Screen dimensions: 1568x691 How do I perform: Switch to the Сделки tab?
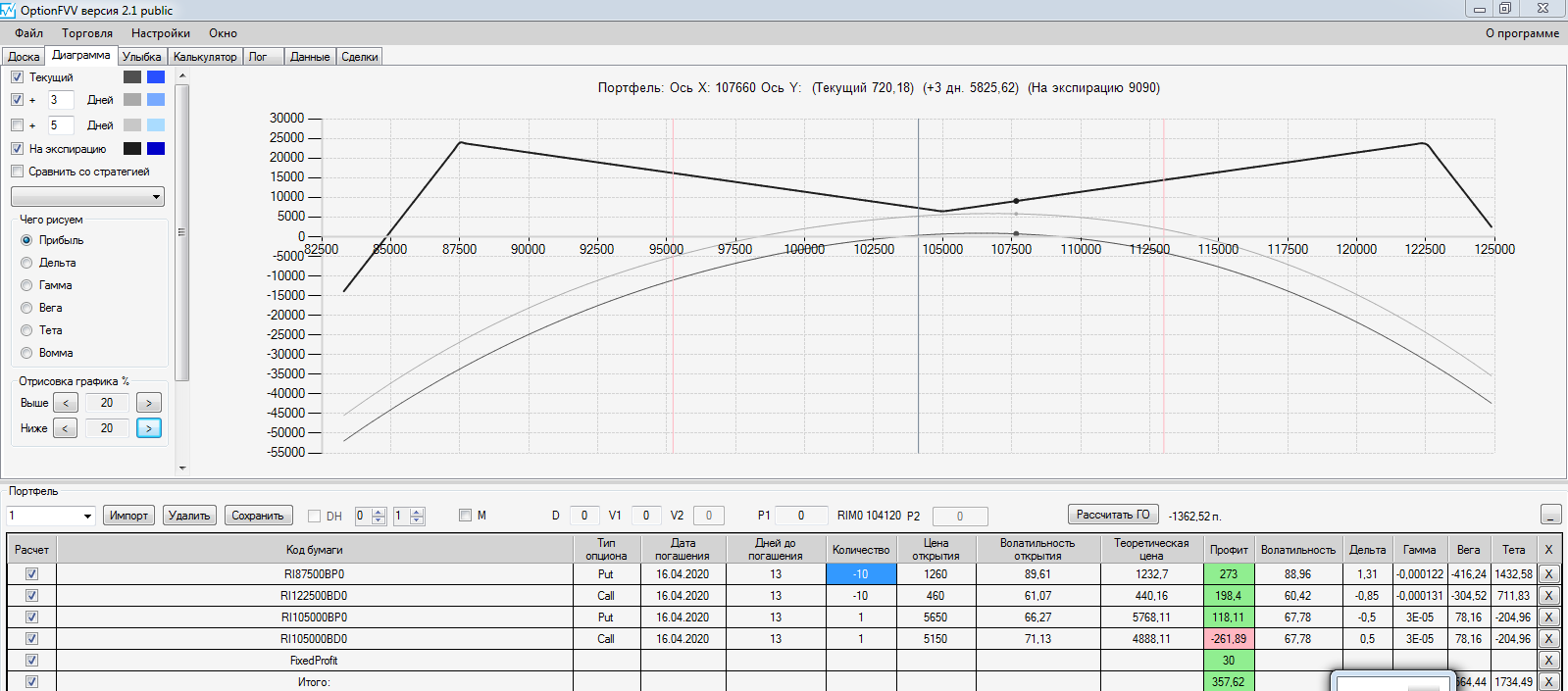coord(360,57)
